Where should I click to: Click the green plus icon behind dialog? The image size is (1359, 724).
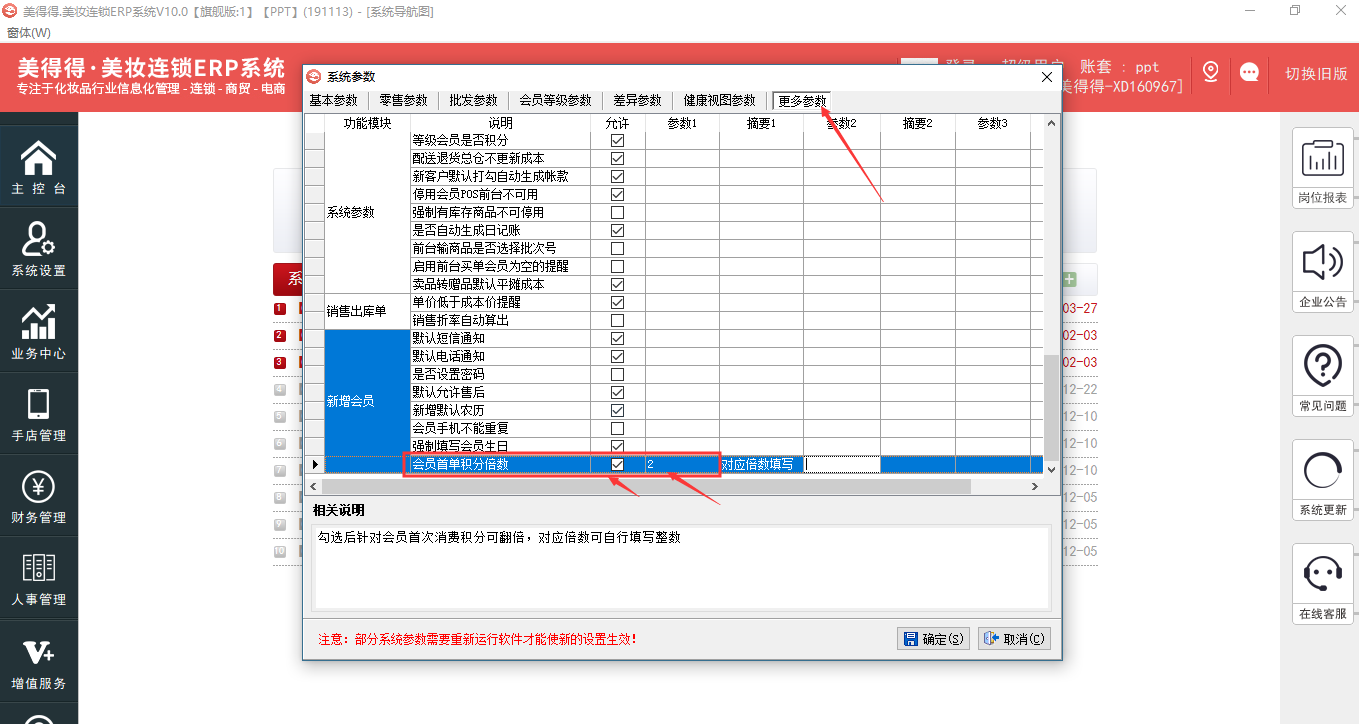(1070, 280)
